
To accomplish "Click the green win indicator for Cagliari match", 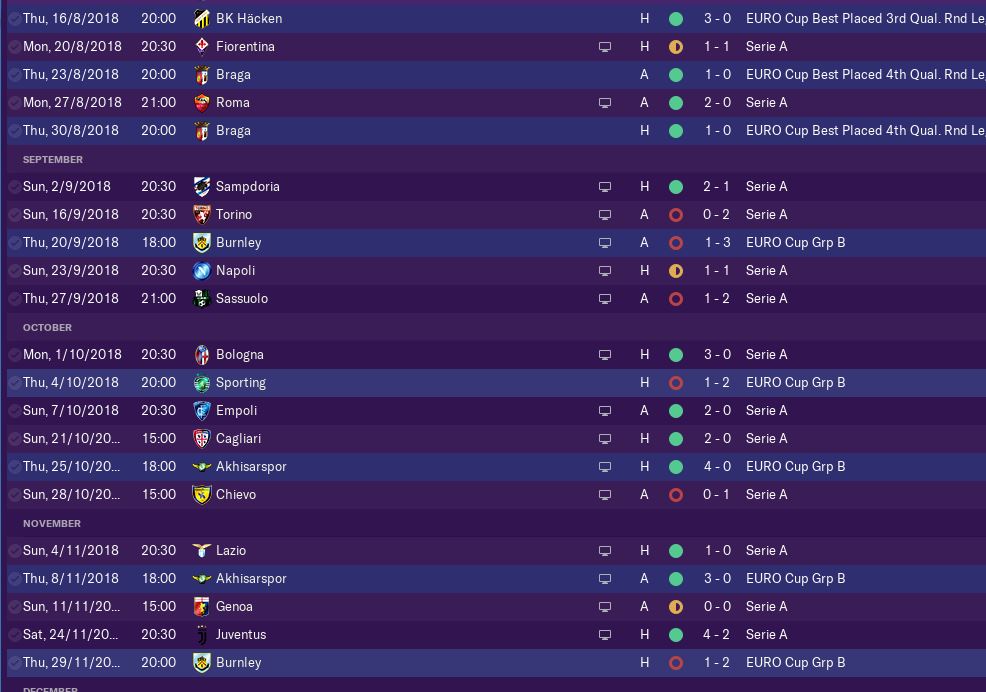I will click(676, 438).
